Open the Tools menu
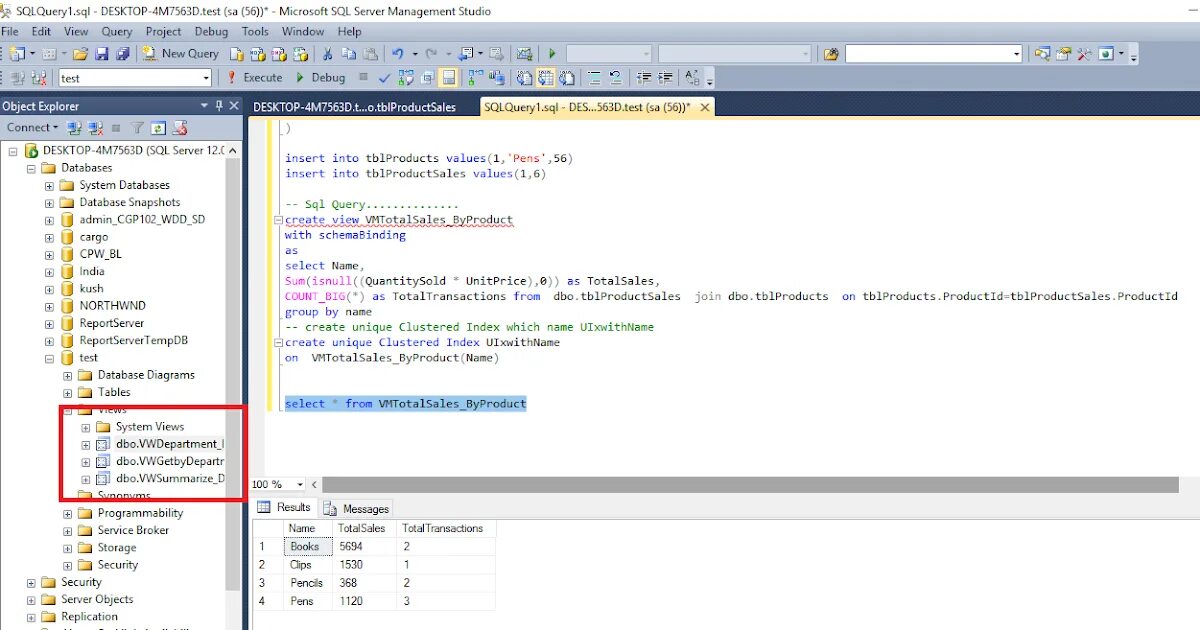 click(255, 31)
